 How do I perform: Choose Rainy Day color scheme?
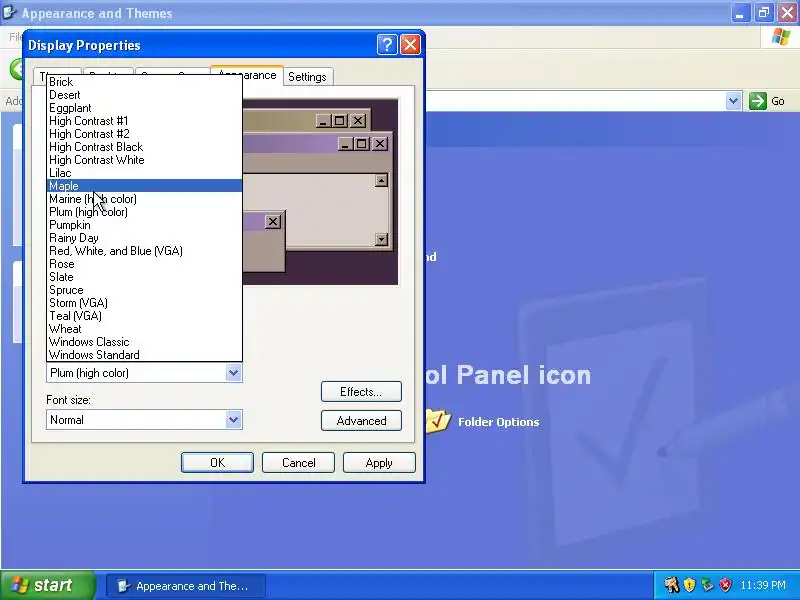[144, 238]
